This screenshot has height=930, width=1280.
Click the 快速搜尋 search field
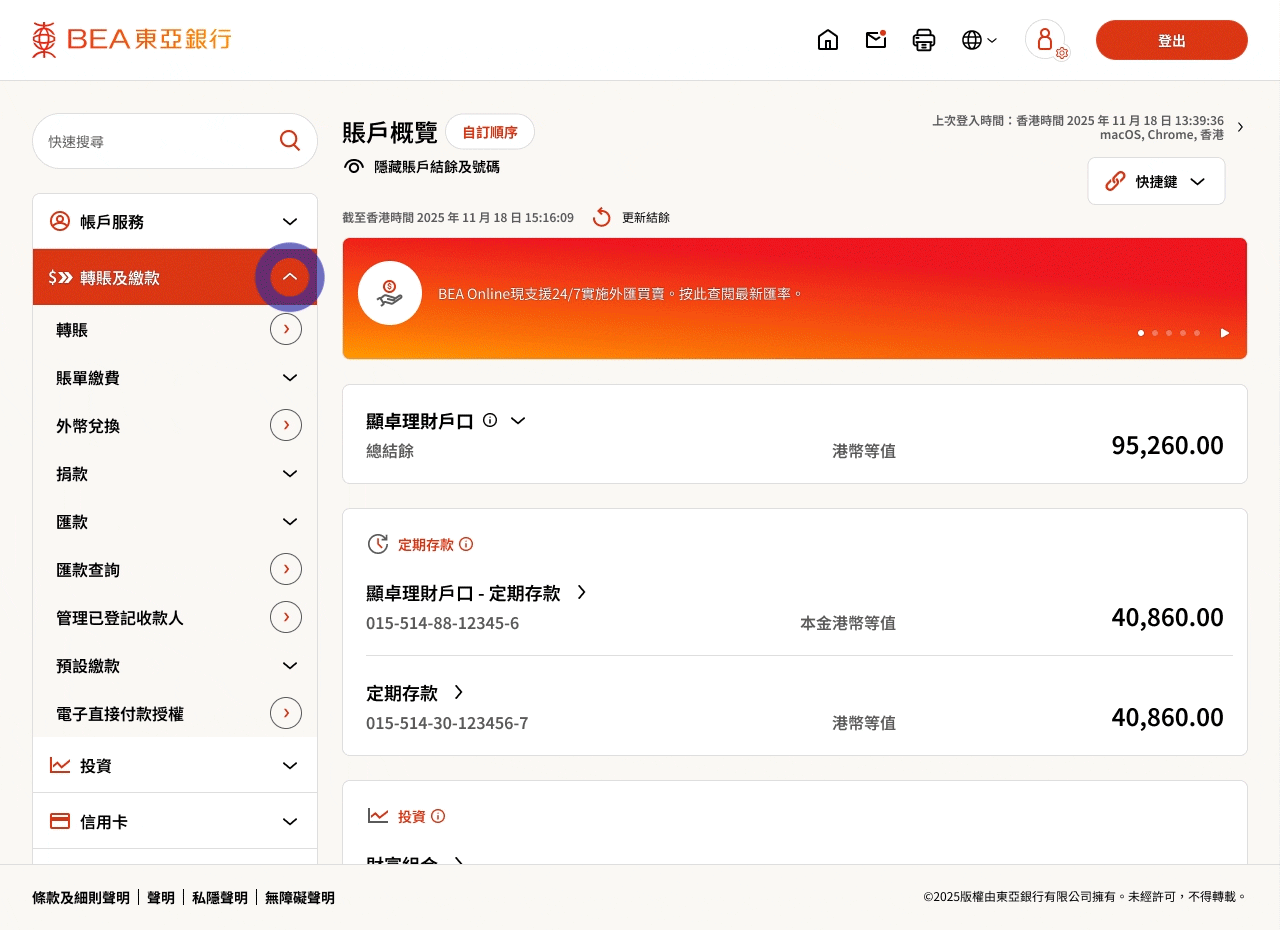[155, 141]
